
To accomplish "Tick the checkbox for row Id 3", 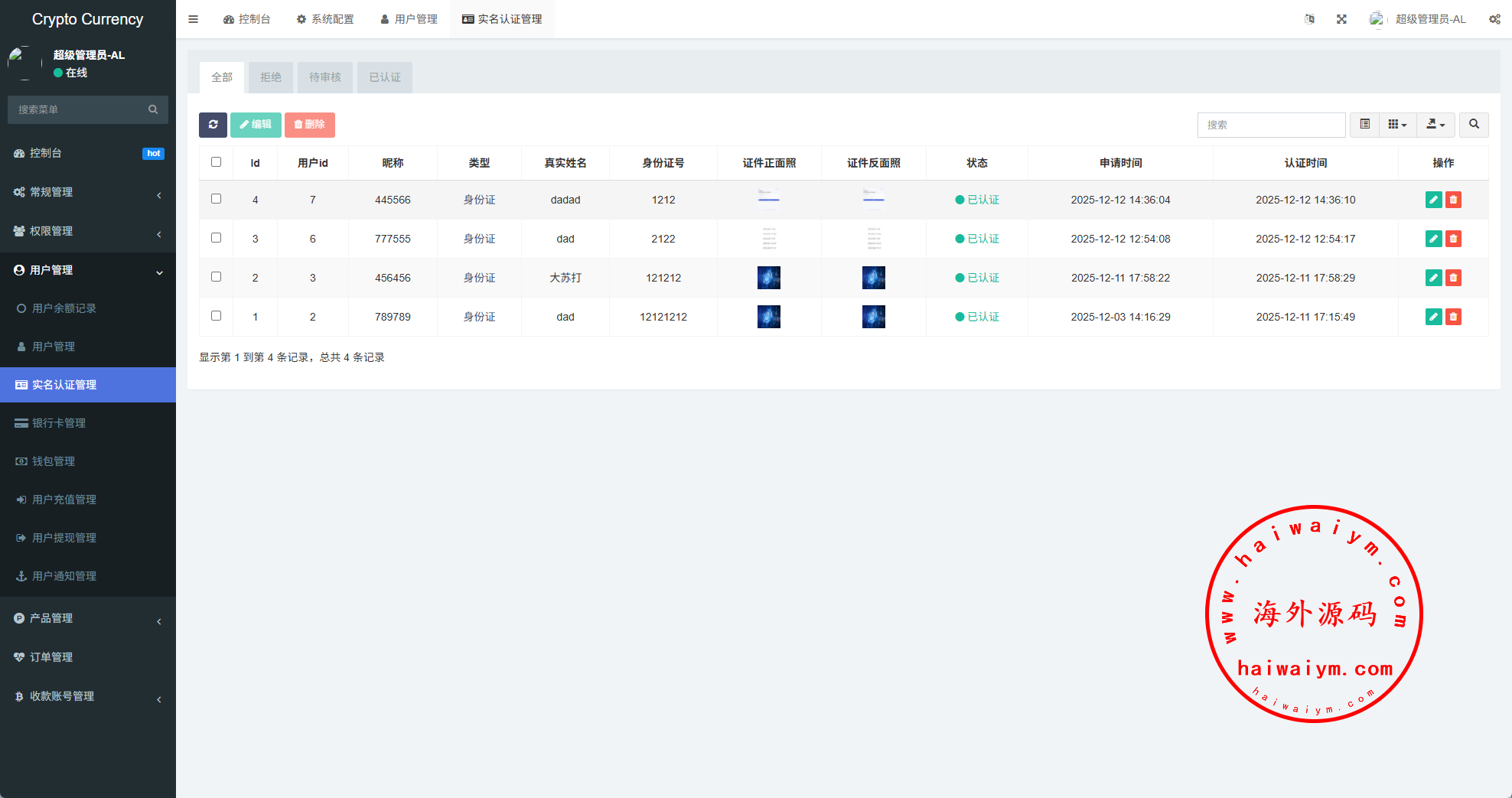I will pos(217,238).
